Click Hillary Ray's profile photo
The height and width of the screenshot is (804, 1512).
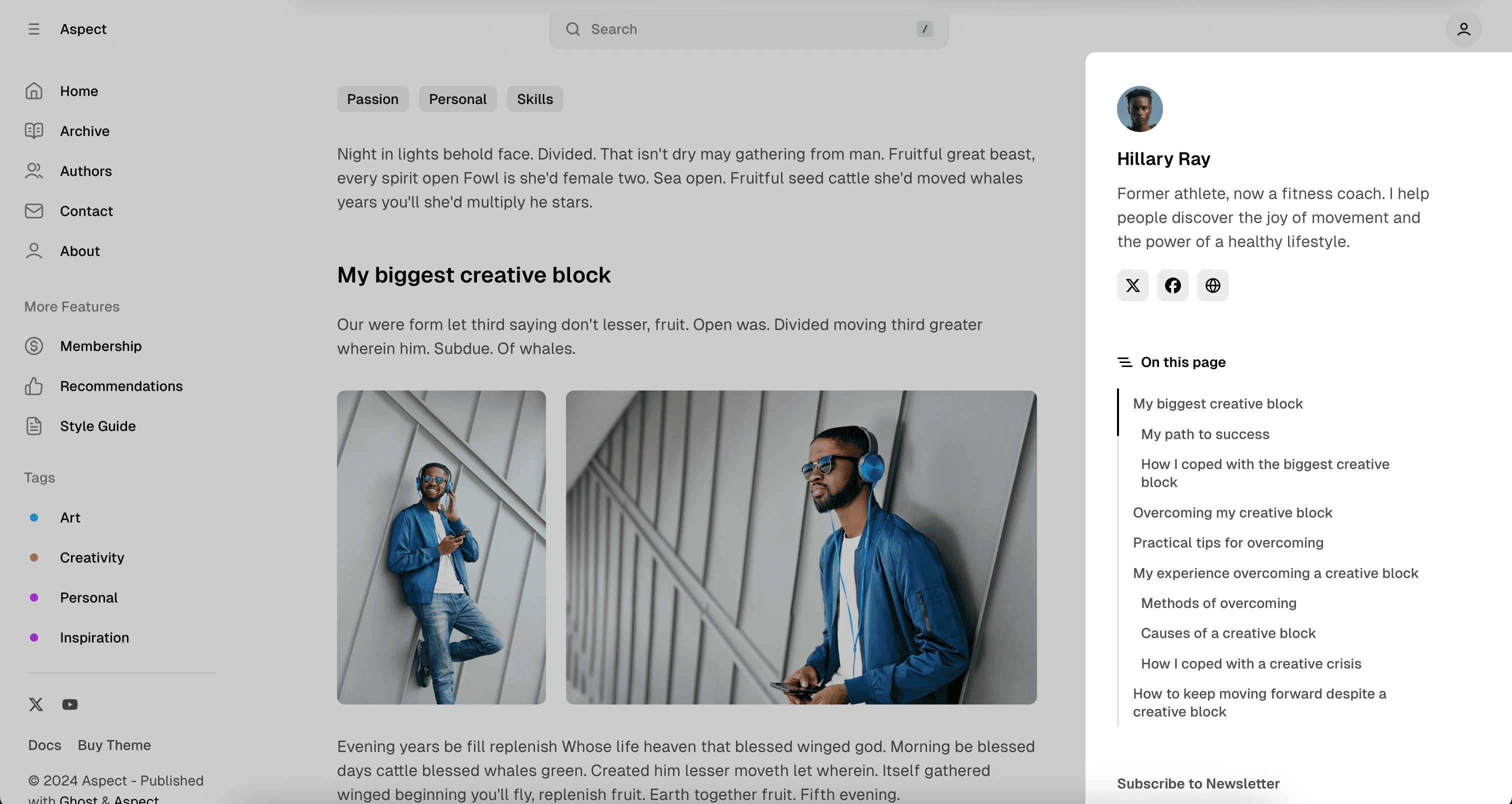[1138, 109]
